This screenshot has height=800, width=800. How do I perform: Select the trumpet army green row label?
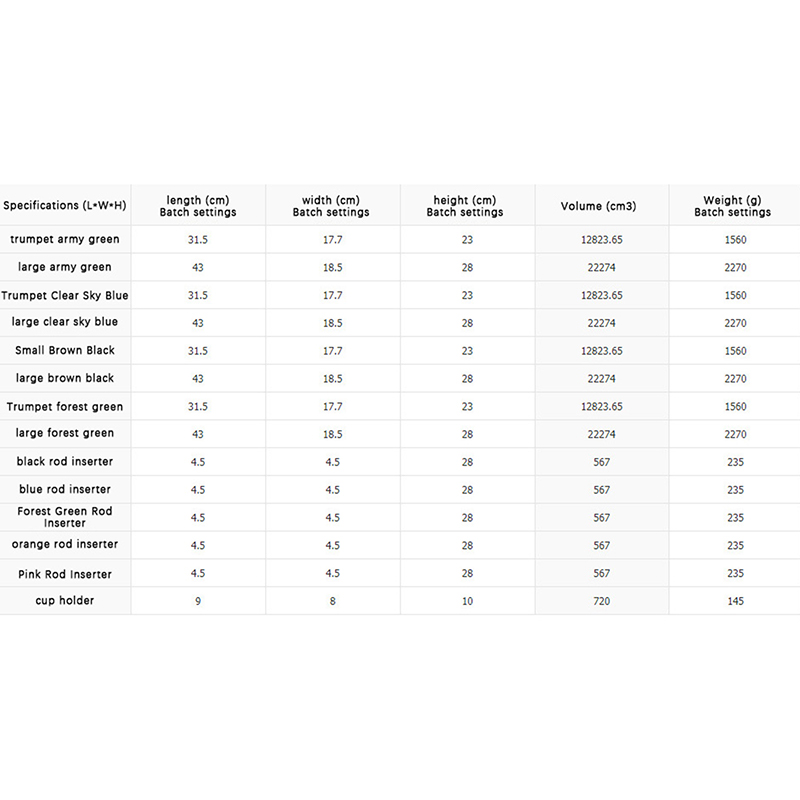[x=65, y=240]
